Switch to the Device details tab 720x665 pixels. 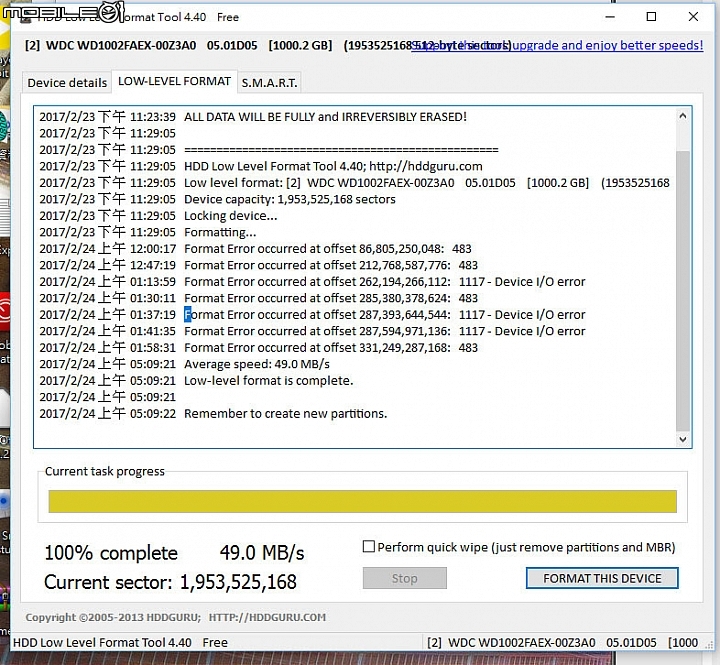click(x=67, y=83)
